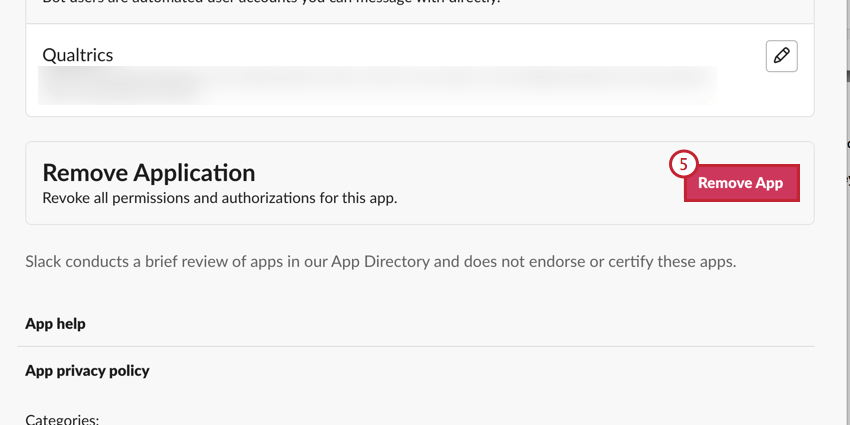The width and height of the screenshot is (850, 425).
Task: Click the word "Slack" starting the disclaimer
Action: (46, 262)
